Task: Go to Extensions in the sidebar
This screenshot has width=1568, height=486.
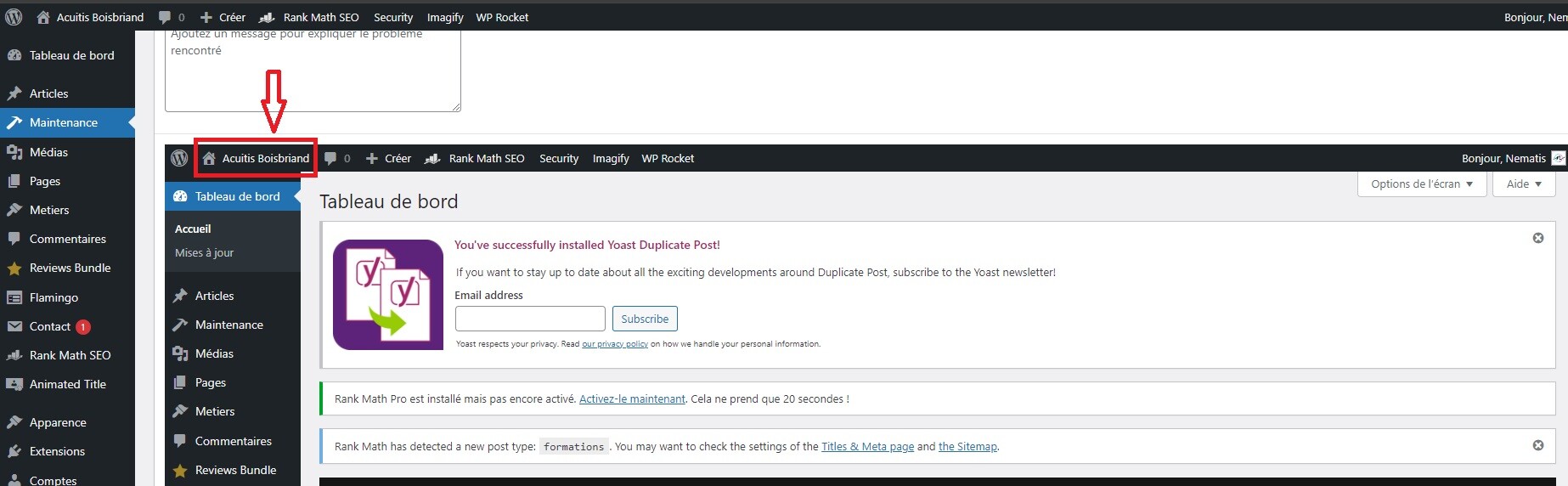Action: tap(57, 451)
